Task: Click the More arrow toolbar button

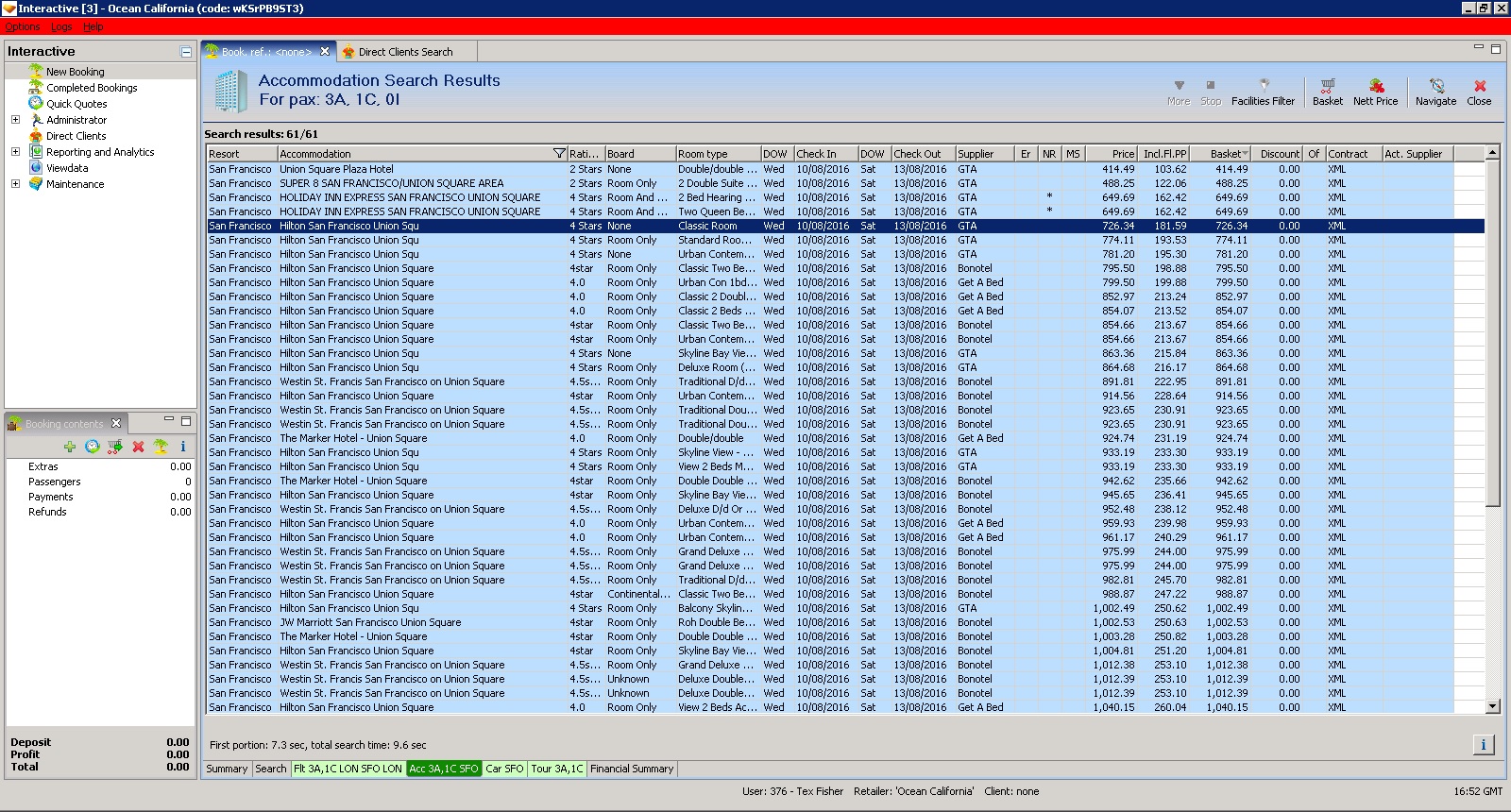Action: [x=1179, y=92]
